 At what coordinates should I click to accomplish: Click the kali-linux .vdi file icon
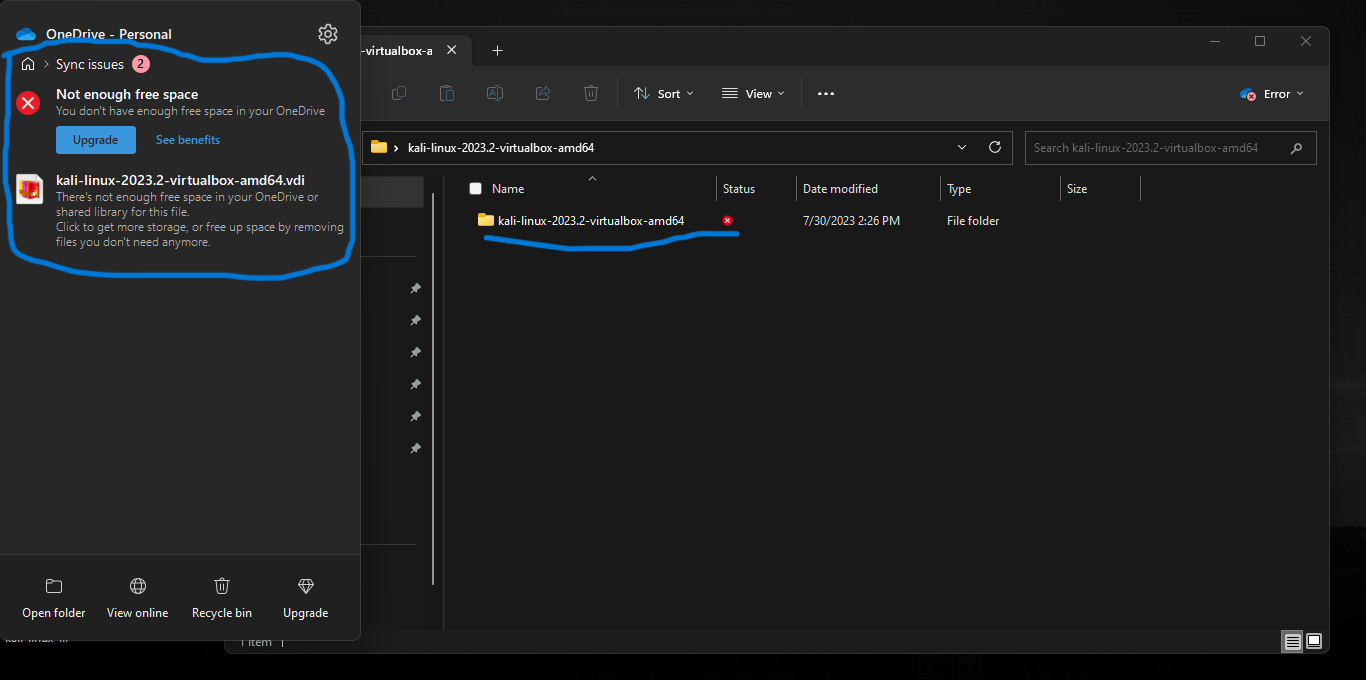pyautogui.click(x=29, y=188)
